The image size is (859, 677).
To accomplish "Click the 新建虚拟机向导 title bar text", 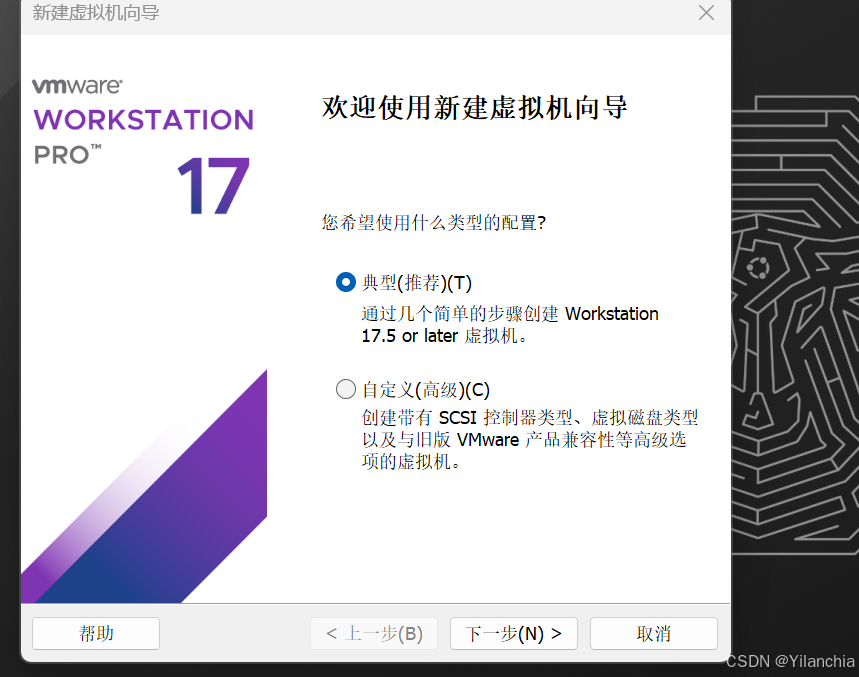I will 96,12.
